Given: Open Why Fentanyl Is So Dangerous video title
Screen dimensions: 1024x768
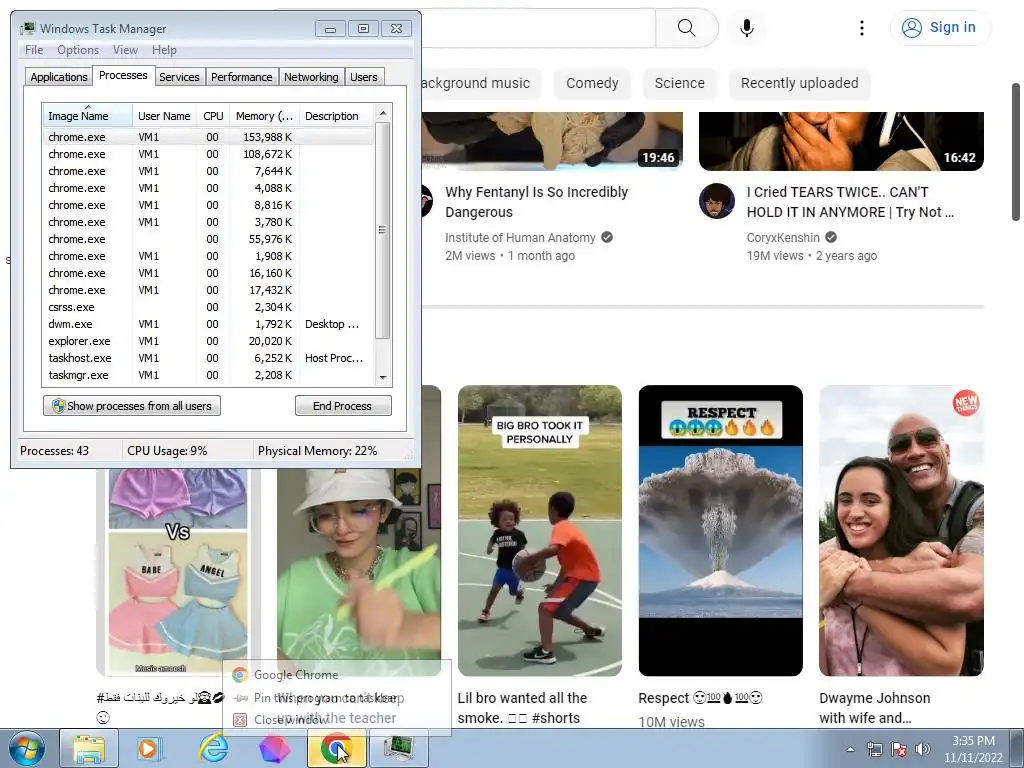Looking at the screenshot, I should (x=536, y=202).
